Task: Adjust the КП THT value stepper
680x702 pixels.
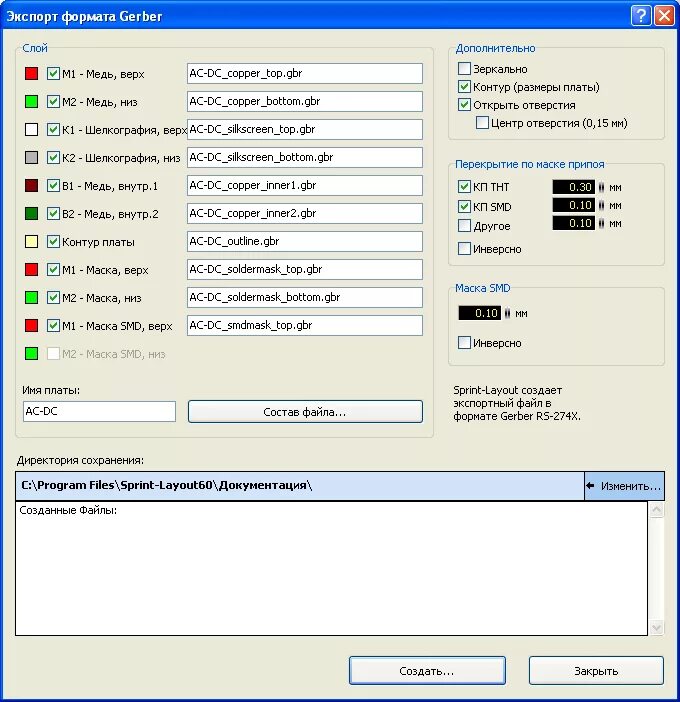Action: [601, 187]
